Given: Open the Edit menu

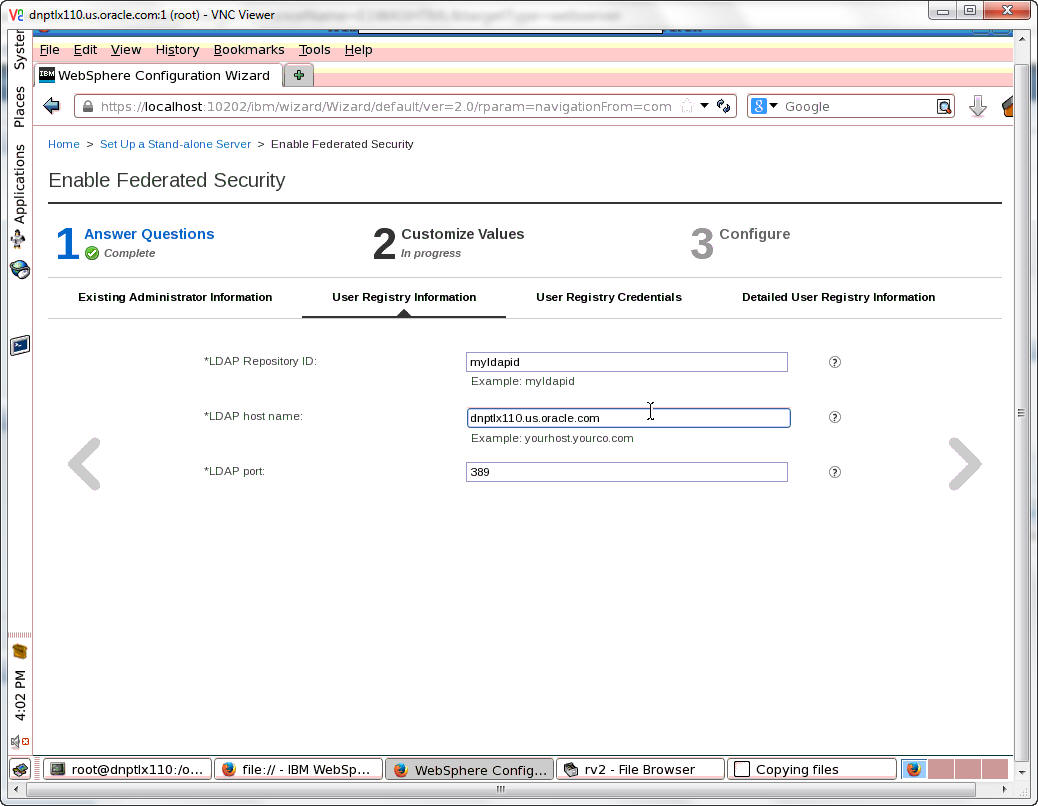Looking at the screenshot, I should coord(85,50).
